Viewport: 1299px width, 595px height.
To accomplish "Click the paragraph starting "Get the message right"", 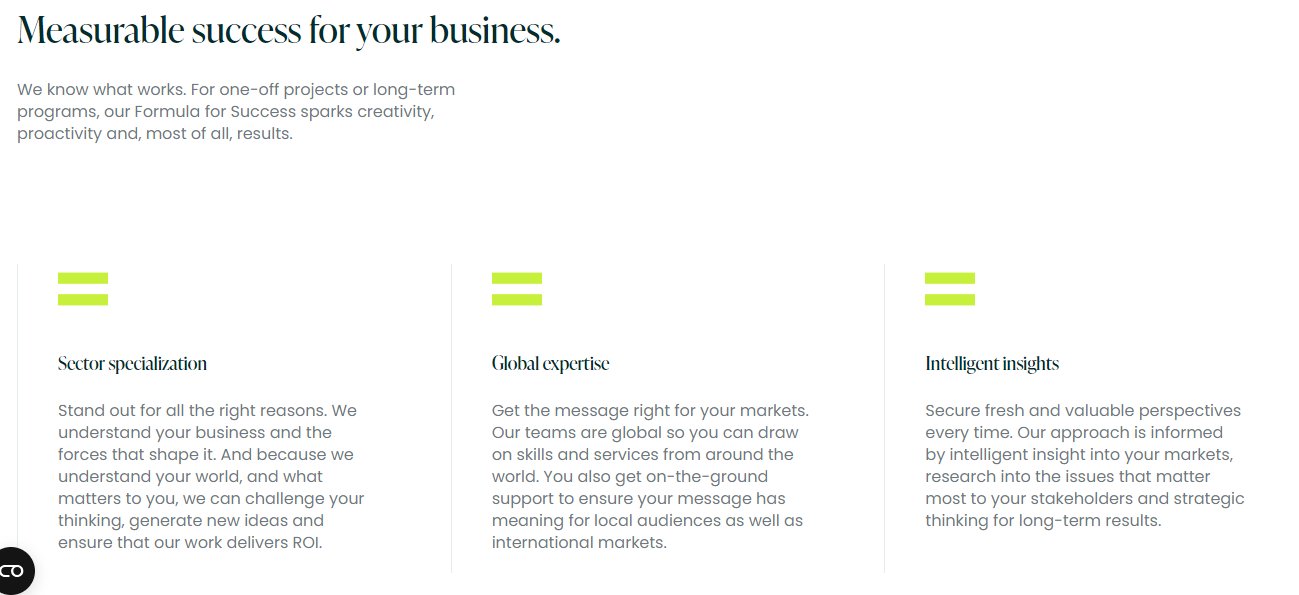I will 650,477.
